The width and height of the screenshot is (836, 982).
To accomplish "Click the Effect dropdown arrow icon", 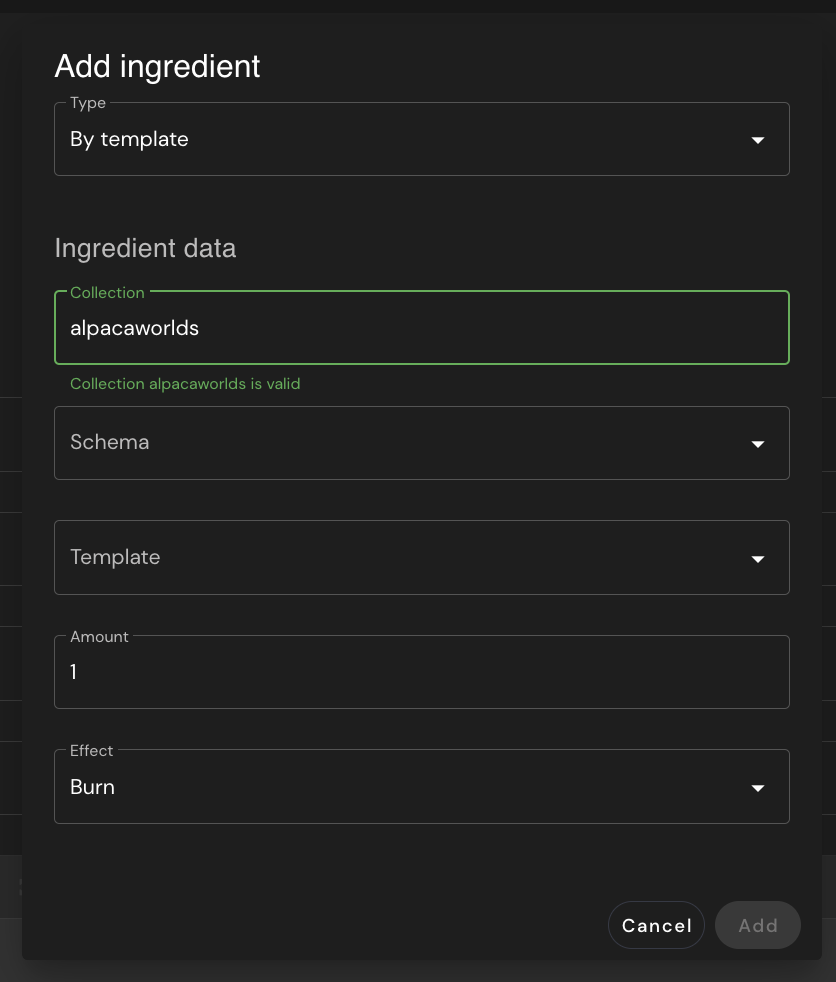I will click(757, 787).
